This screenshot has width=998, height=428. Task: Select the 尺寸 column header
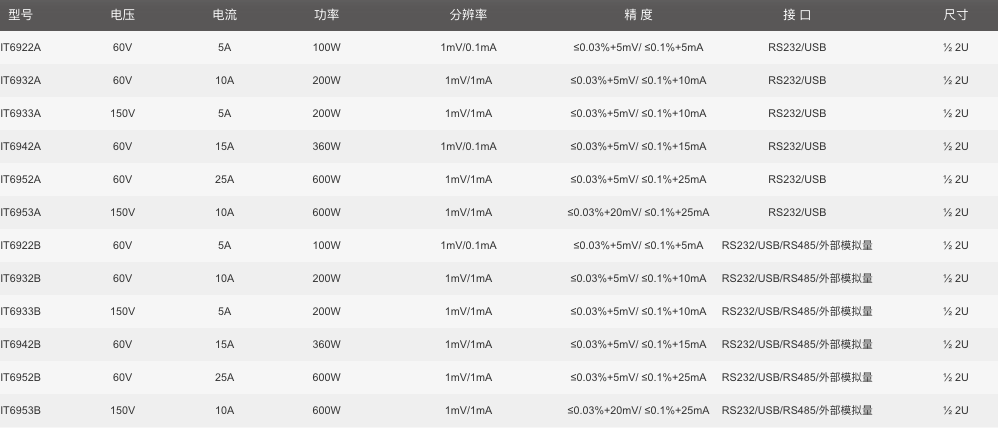point(956,15)
